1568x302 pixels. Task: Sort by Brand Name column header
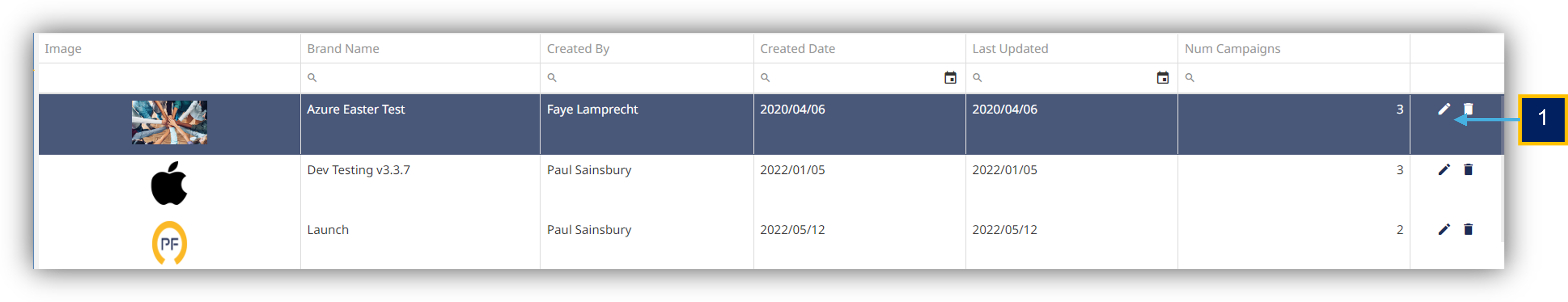coord(343,49)
